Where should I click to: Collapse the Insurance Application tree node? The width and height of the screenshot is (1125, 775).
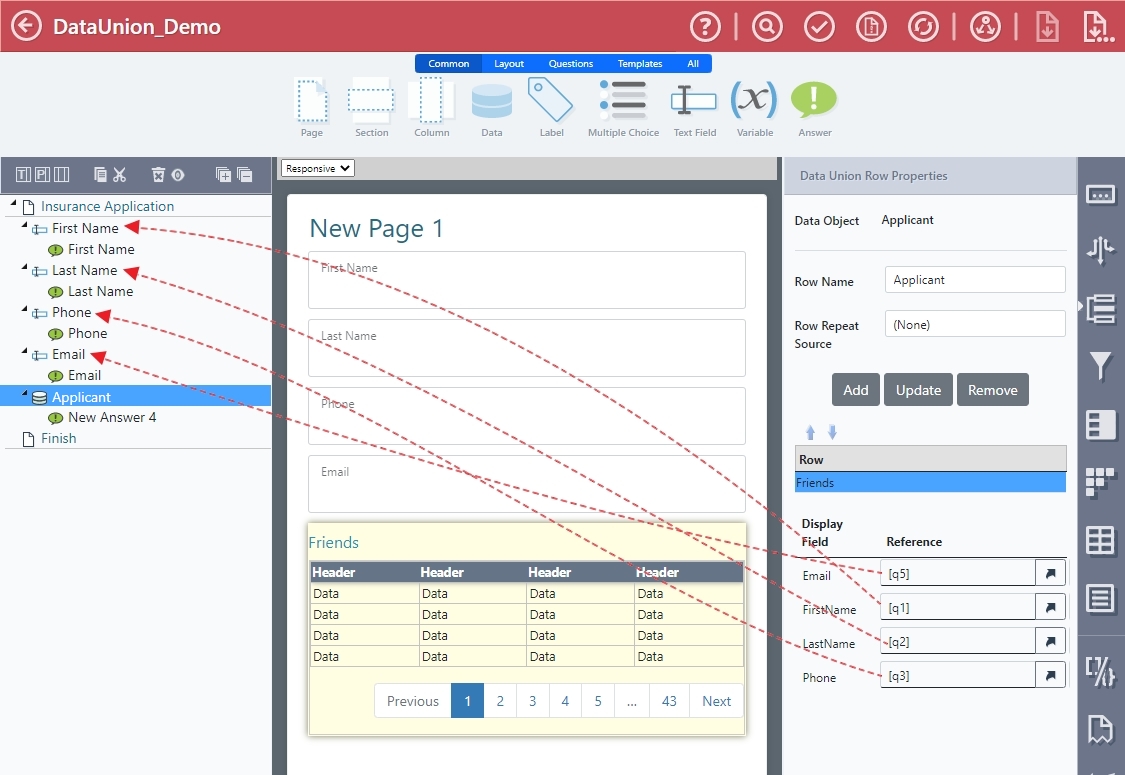tap(13, 205)
